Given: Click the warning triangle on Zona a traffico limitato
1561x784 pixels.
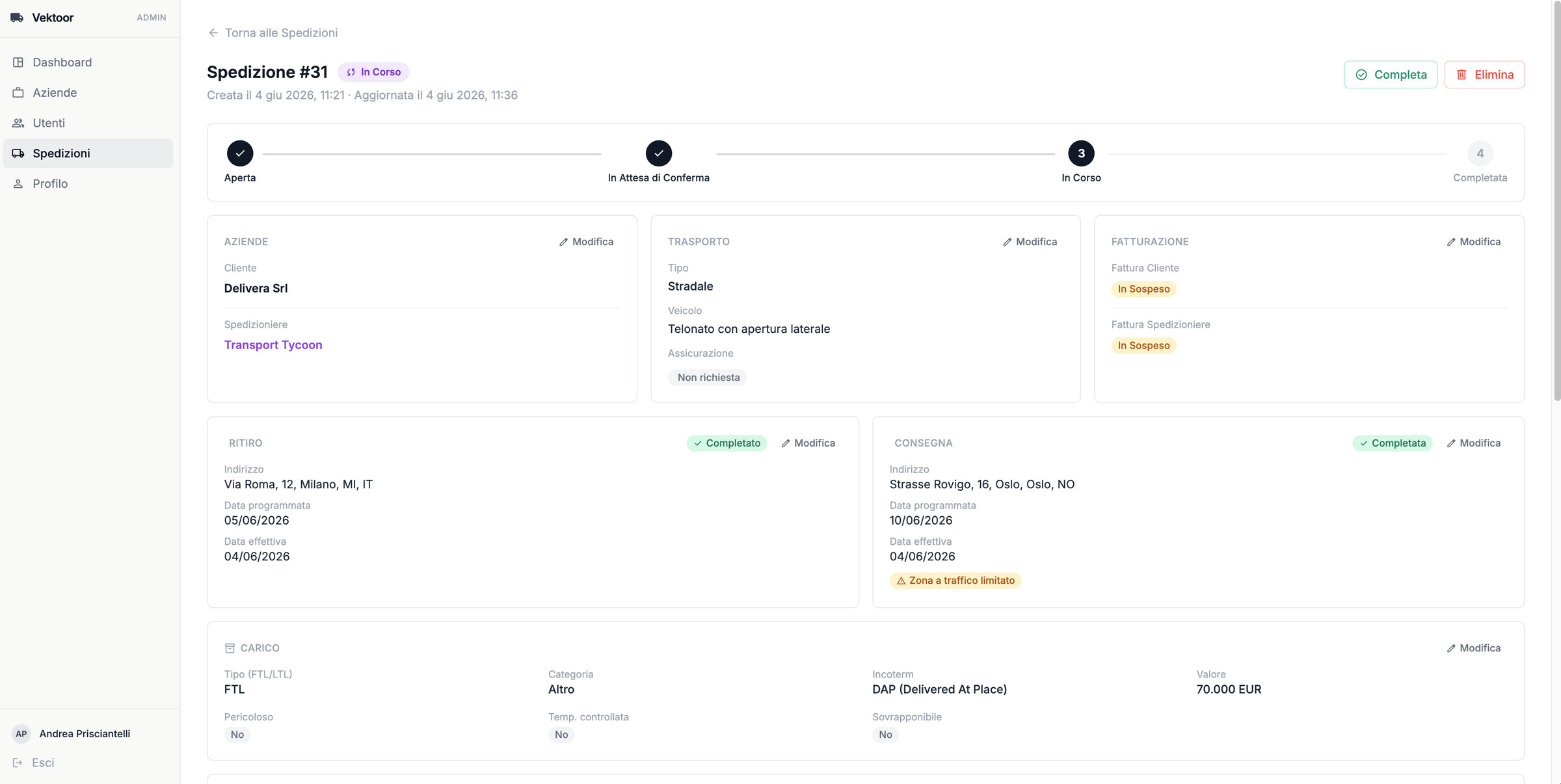Looking at the screenshot, I should pyautogui.click(x=901, y=581).
